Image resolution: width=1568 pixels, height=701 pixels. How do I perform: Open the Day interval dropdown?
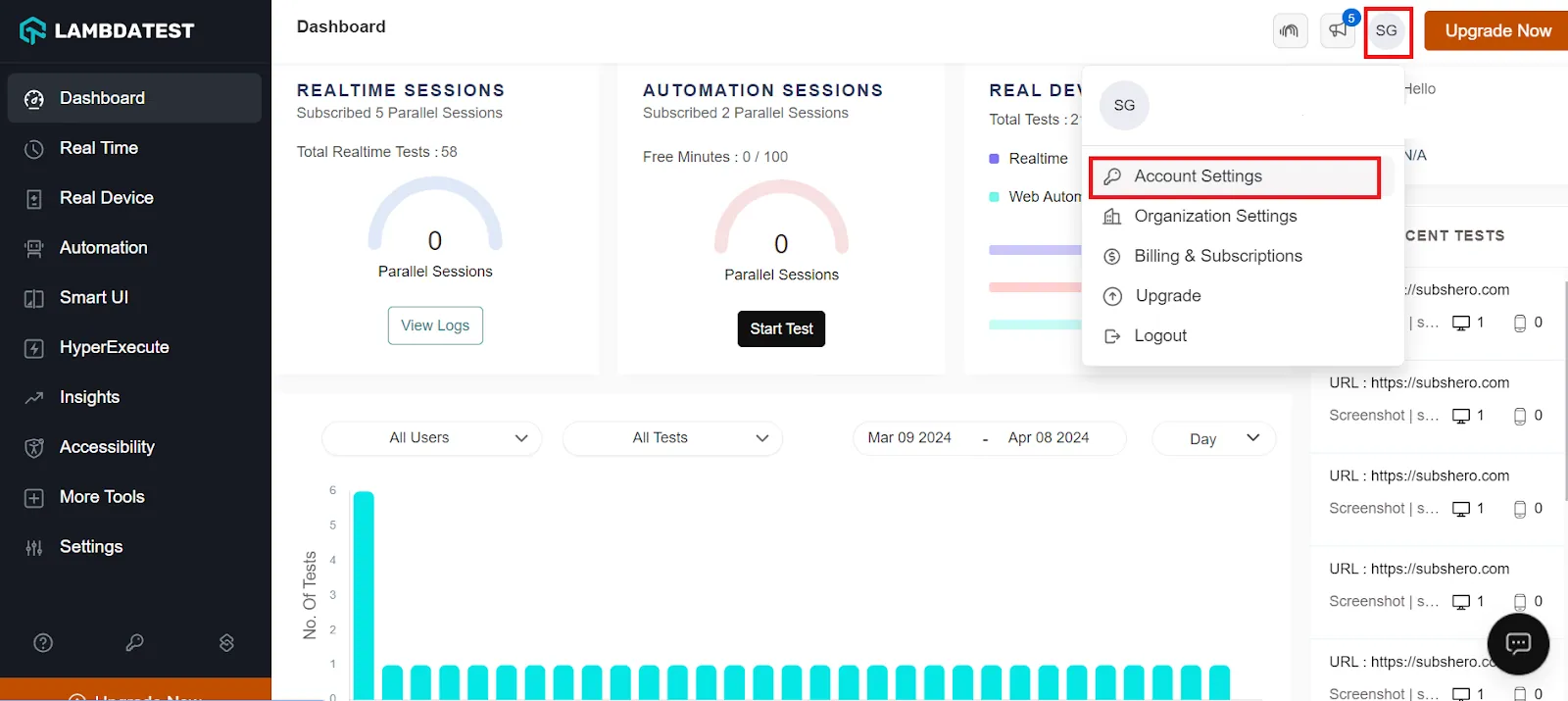tap(1213, 438)
